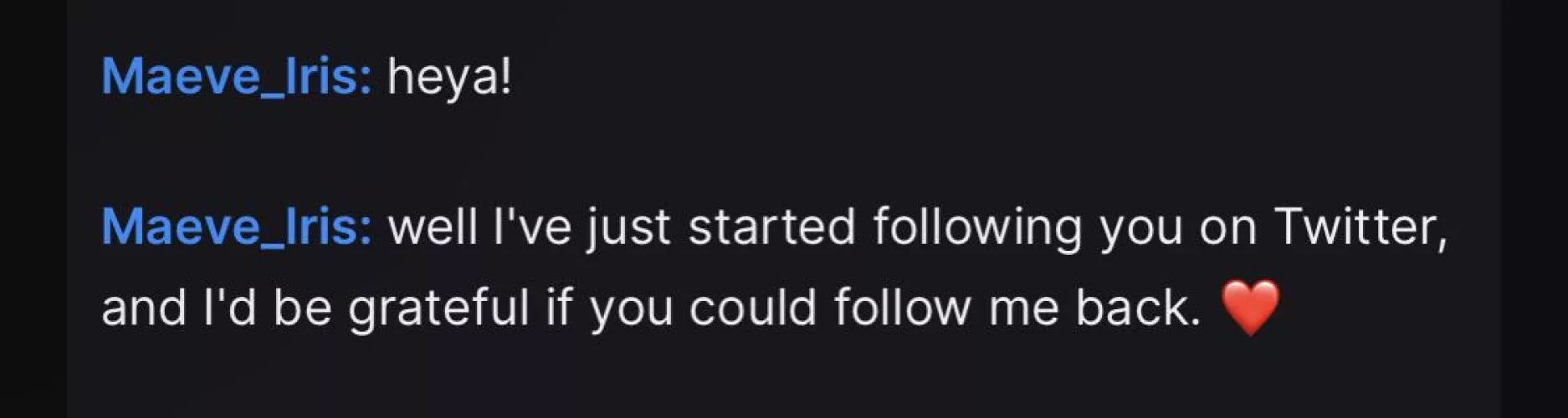The width and height of the screenshot is (1568, 418).
Task: Click the word "could" in the message
Action: 752,307
